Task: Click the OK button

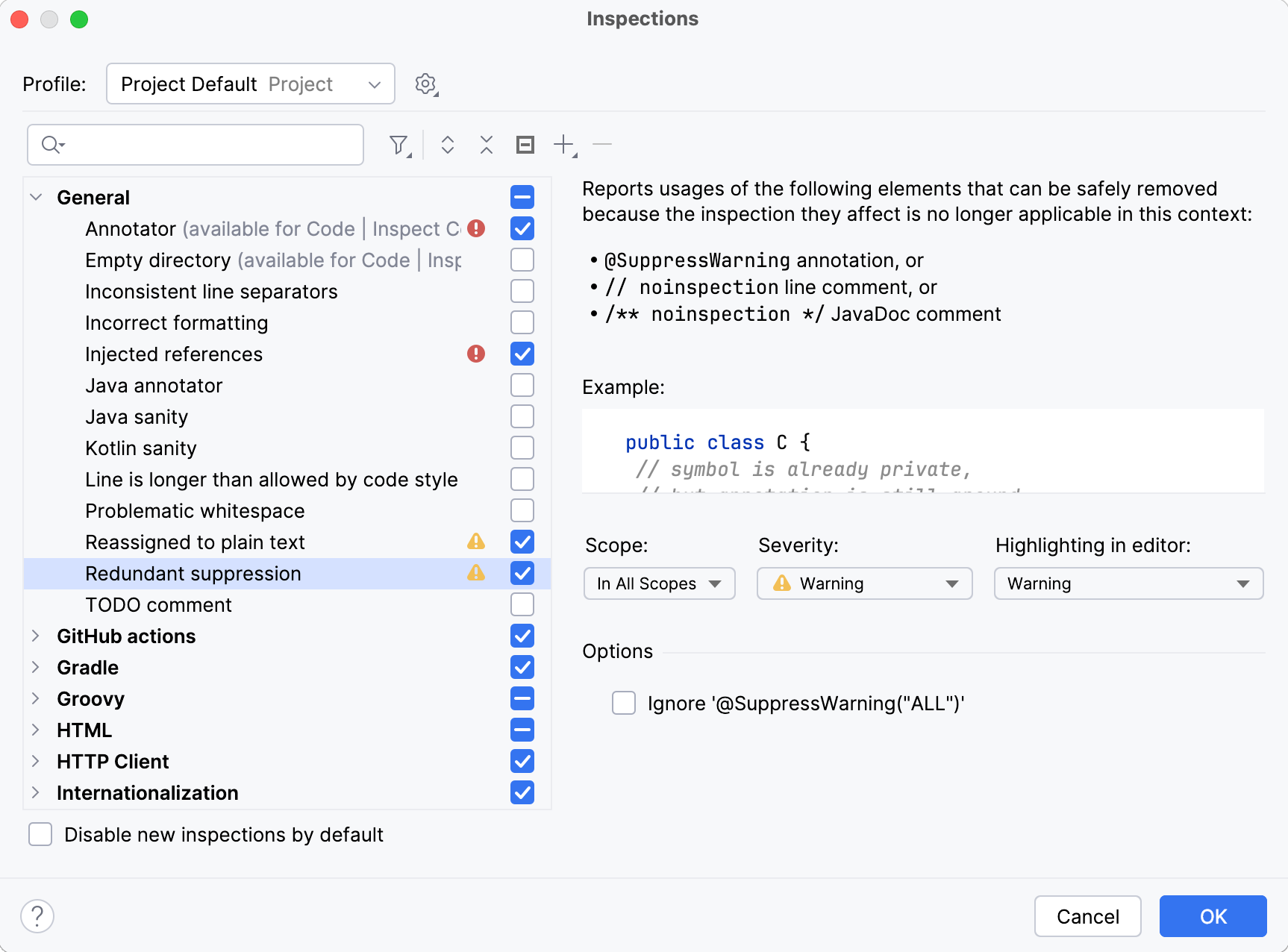Action: pyautogui.click(x=1212, y=916)
